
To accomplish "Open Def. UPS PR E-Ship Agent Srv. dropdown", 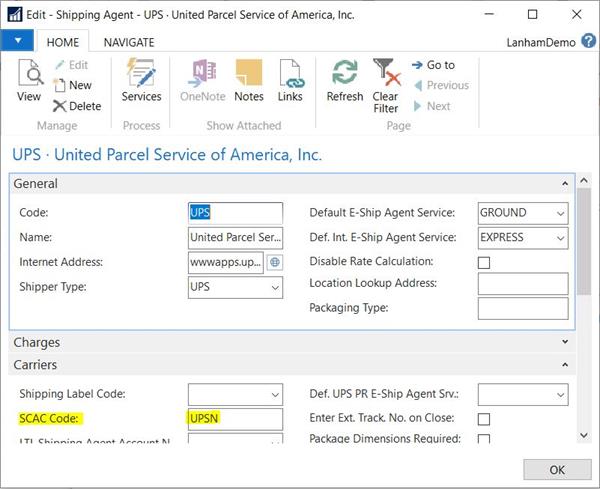I will pyautogui.click(x=561, y=395).
